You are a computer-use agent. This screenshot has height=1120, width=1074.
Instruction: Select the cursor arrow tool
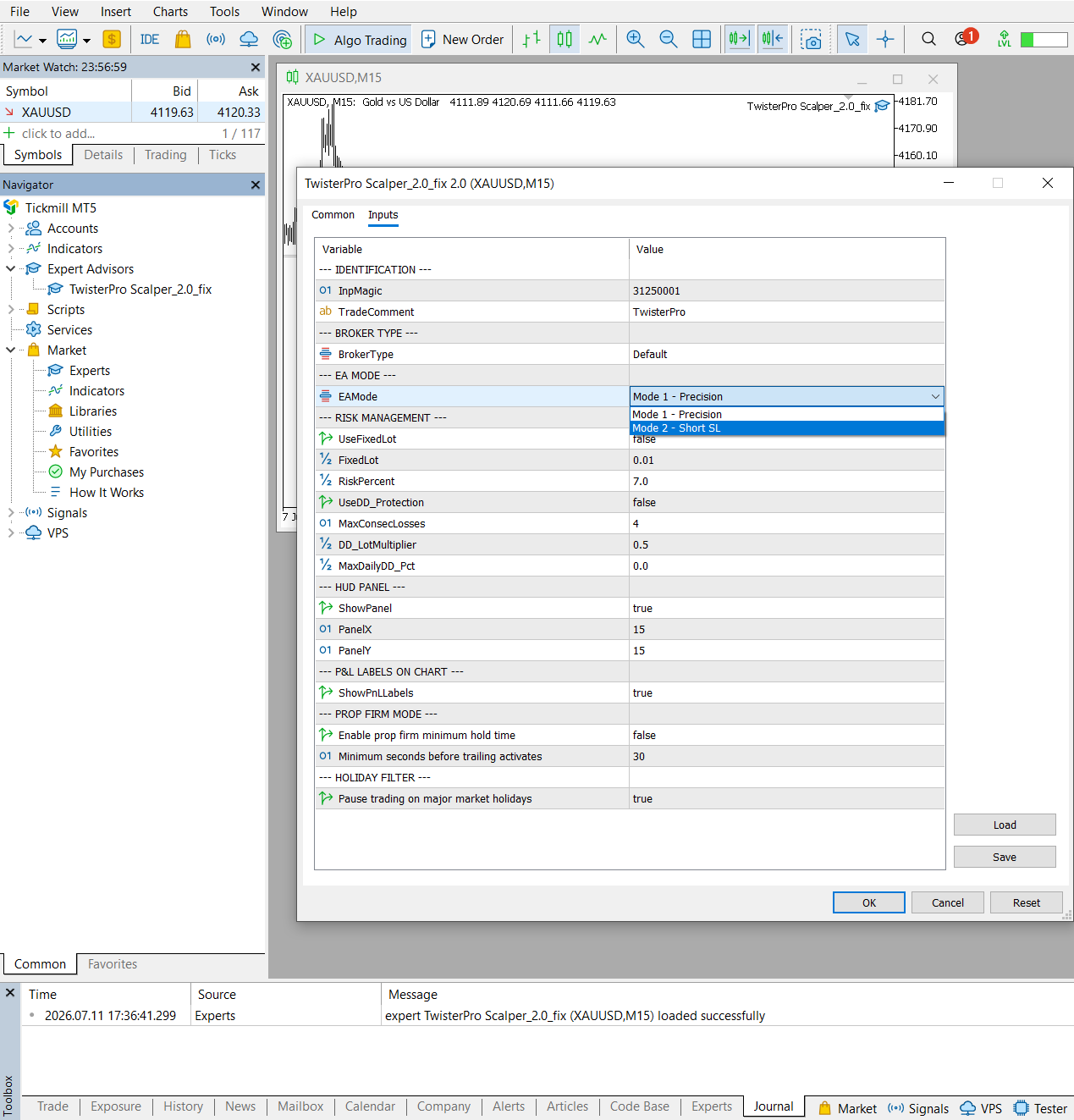(x=852, y=40)
